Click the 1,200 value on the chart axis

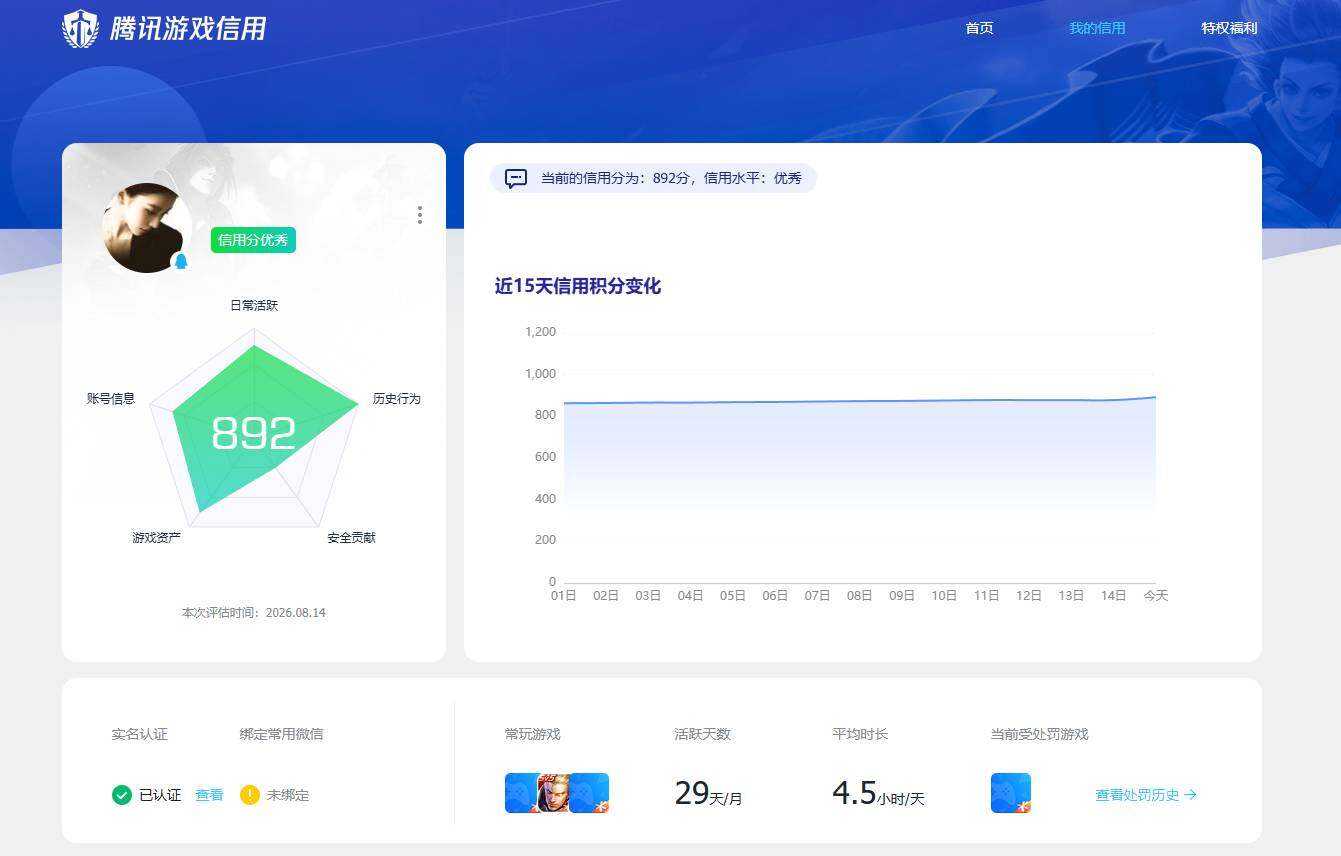[540, 332]
